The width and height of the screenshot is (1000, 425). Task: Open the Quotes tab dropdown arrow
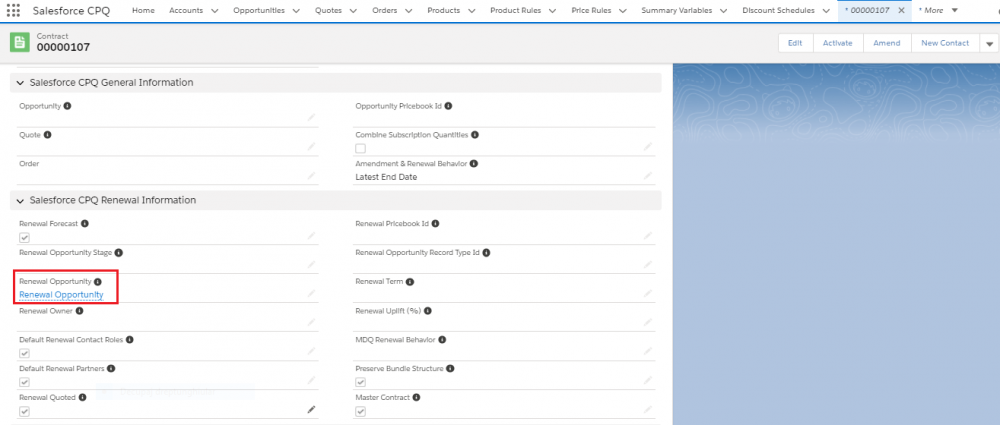(x=353, y=11)
